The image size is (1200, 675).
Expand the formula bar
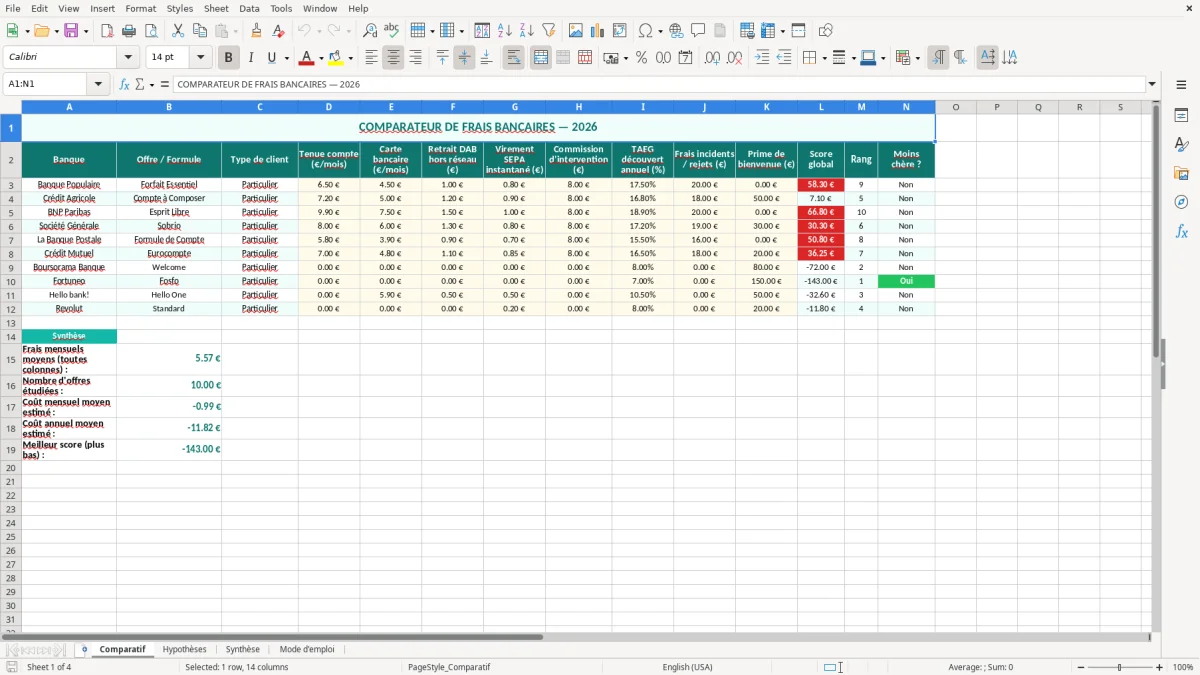(1153, 85)
